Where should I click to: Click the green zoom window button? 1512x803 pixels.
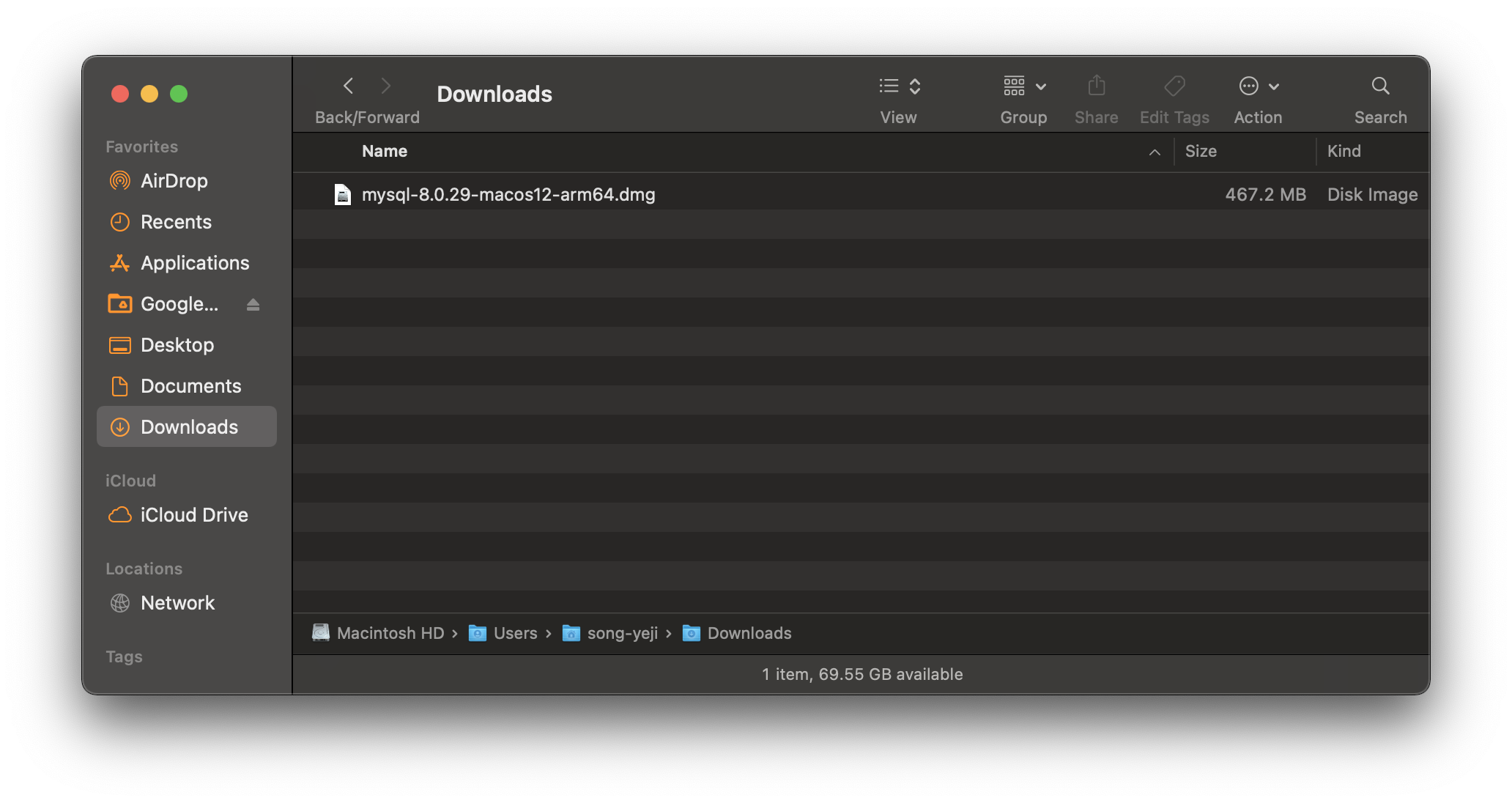(179, 94)
